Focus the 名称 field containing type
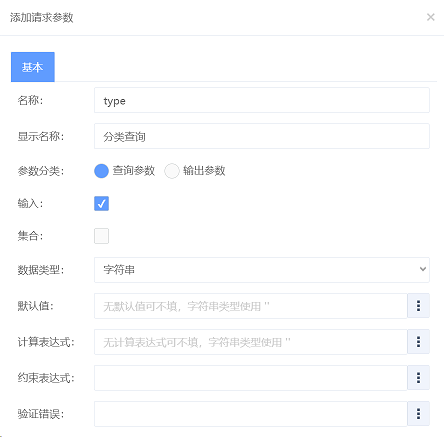444x437 pixels. pyautogui.click(x=262, y=100)
